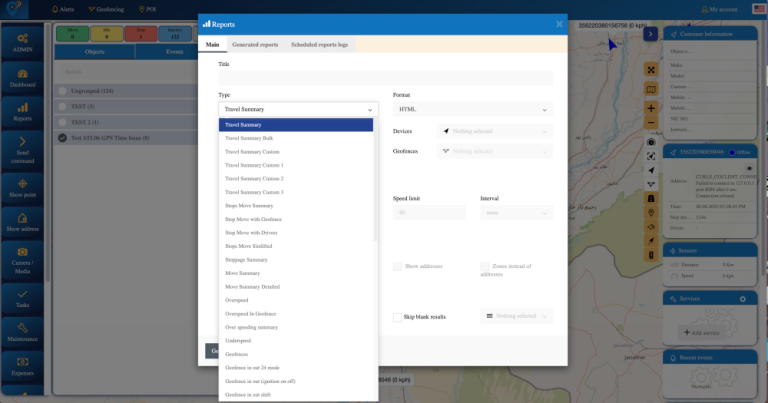Enable the Skip blank results checkbox
The height and width of the screenshot is (403, 768).
(397, 317)
